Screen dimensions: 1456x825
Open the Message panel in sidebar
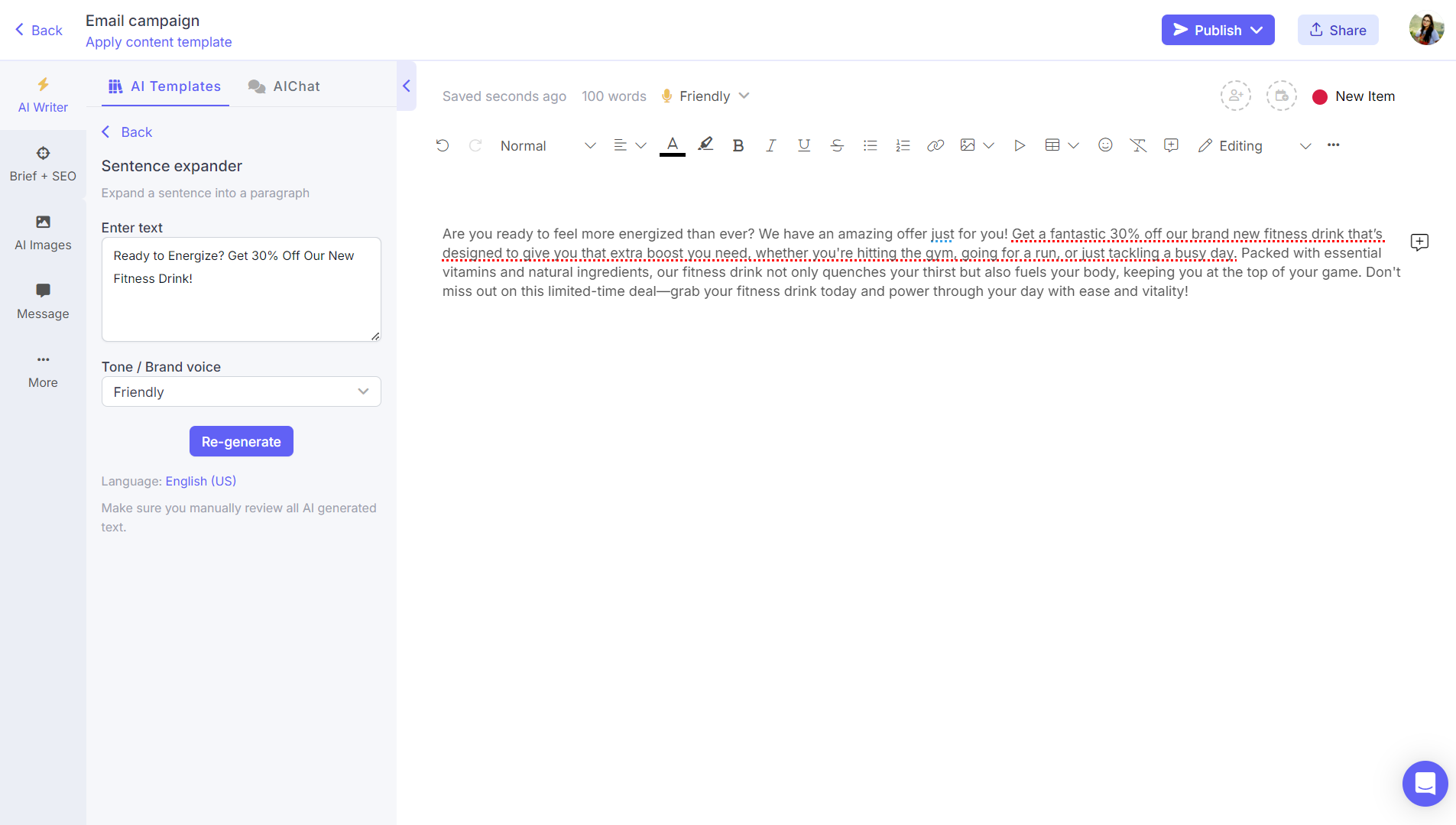tap(43, 300)
